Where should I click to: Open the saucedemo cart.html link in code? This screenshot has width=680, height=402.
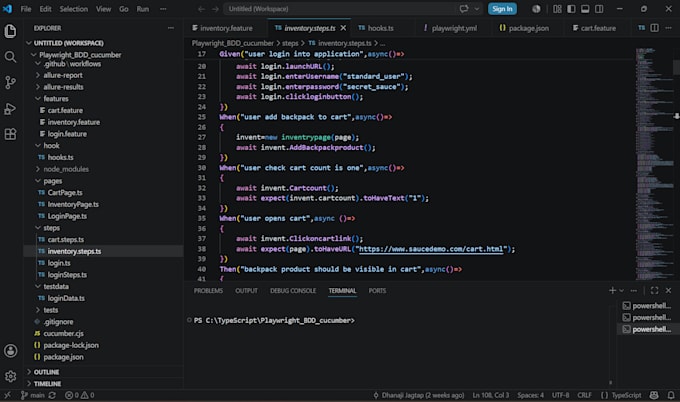(431, 249)
